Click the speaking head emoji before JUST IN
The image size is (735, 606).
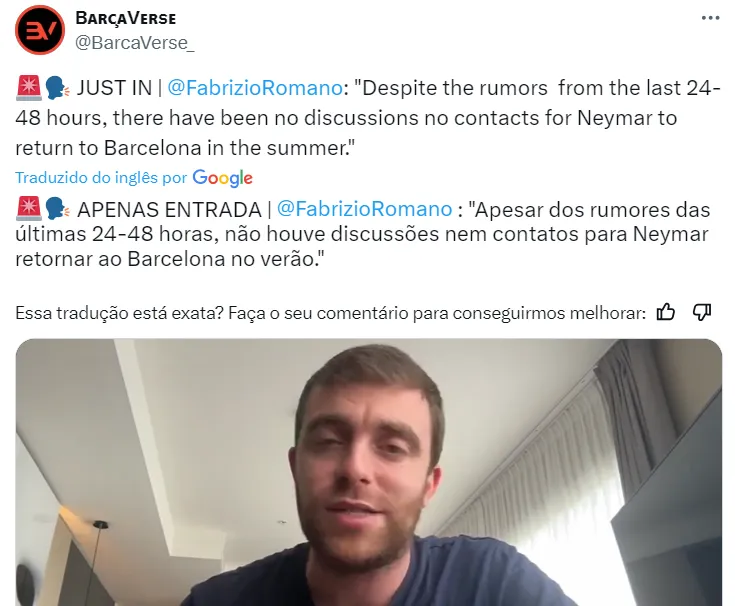[x=57, y=88]
